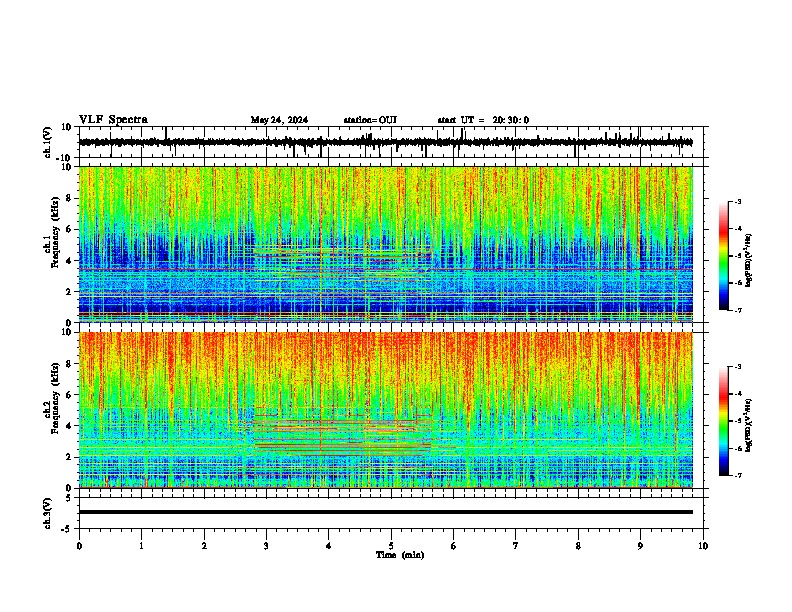Click the "ch.1(V)" axis label

click(x=48, y=142)
